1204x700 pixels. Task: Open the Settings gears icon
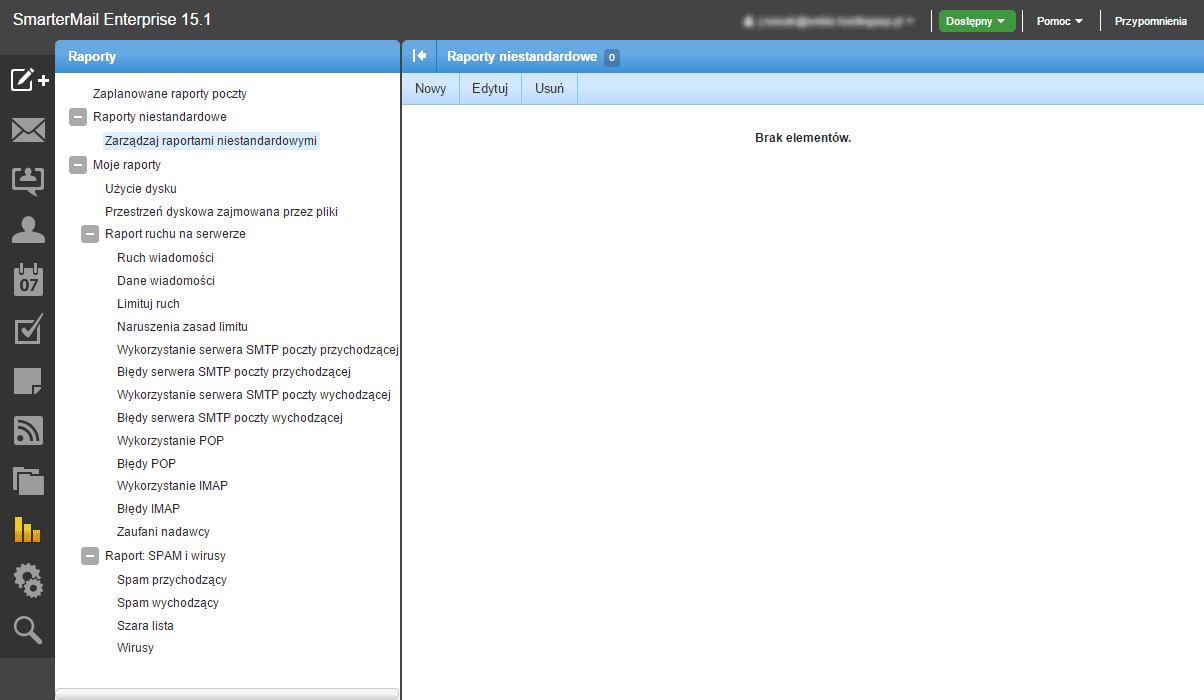click(x=28, y=580)
